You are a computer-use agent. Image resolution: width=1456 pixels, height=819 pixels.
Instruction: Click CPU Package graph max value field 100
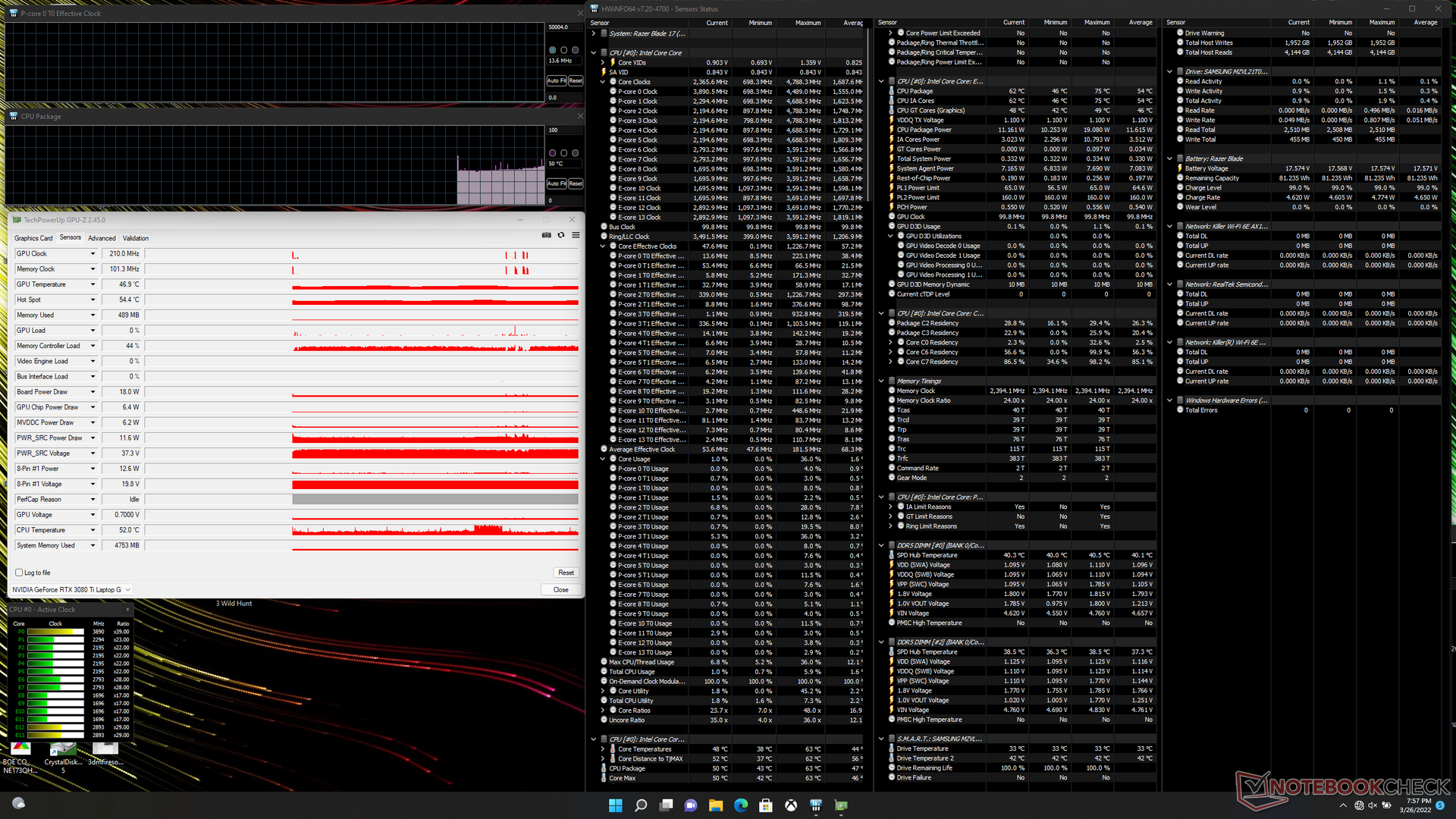coord(565,130)
